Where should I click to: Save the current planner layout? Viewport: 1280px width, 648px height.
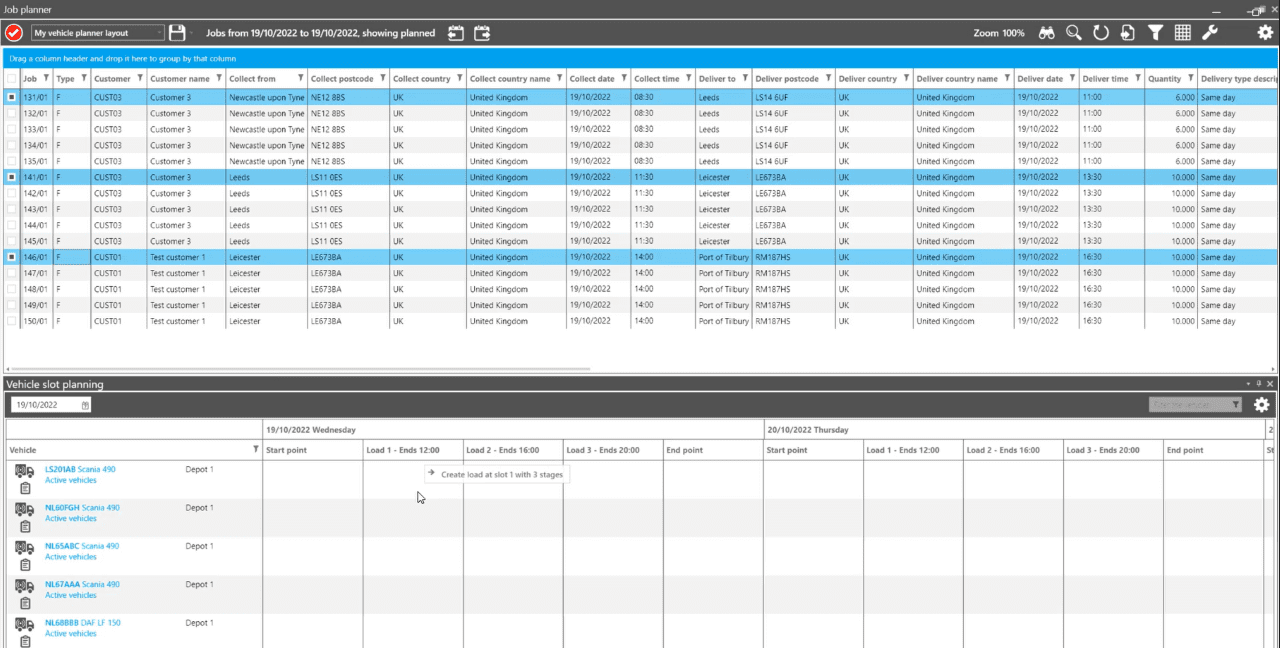click(177, 33)
